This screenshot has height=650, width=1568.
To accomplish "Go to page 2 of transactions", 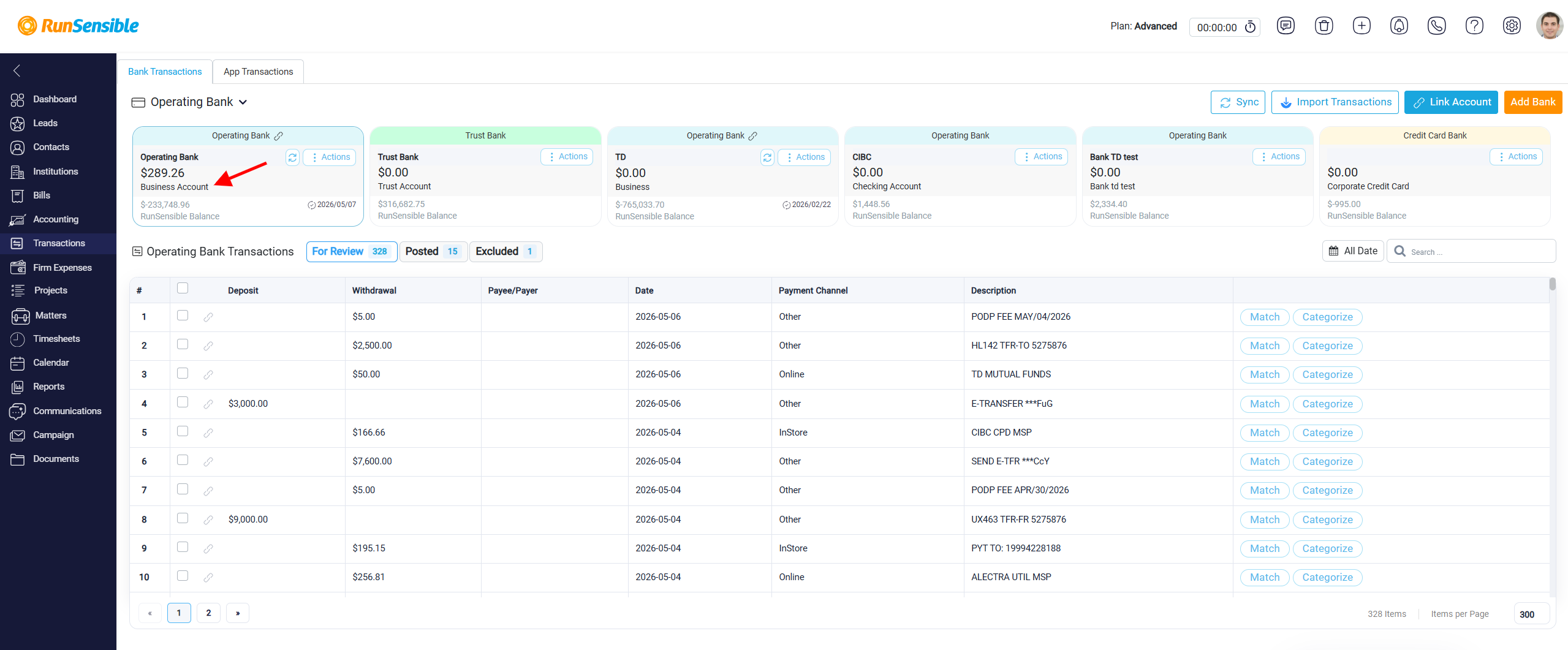I will point(208,613).
